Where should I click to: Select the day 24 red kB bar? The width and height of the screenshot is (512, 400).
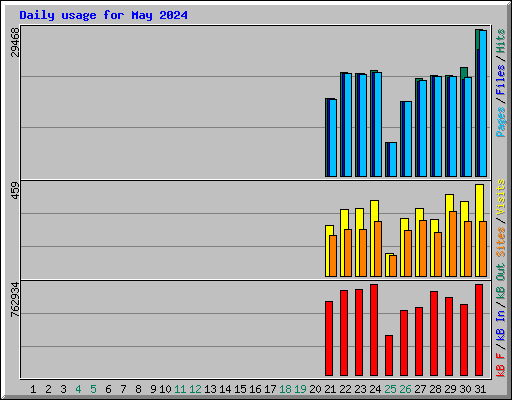[x=374, y=330]
